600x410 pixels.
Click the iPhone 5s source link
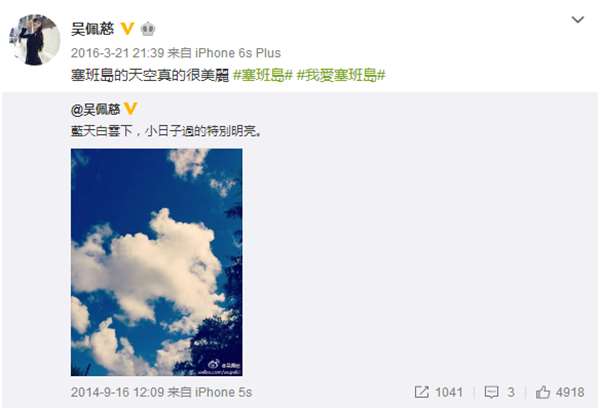[x=223, y=392]
